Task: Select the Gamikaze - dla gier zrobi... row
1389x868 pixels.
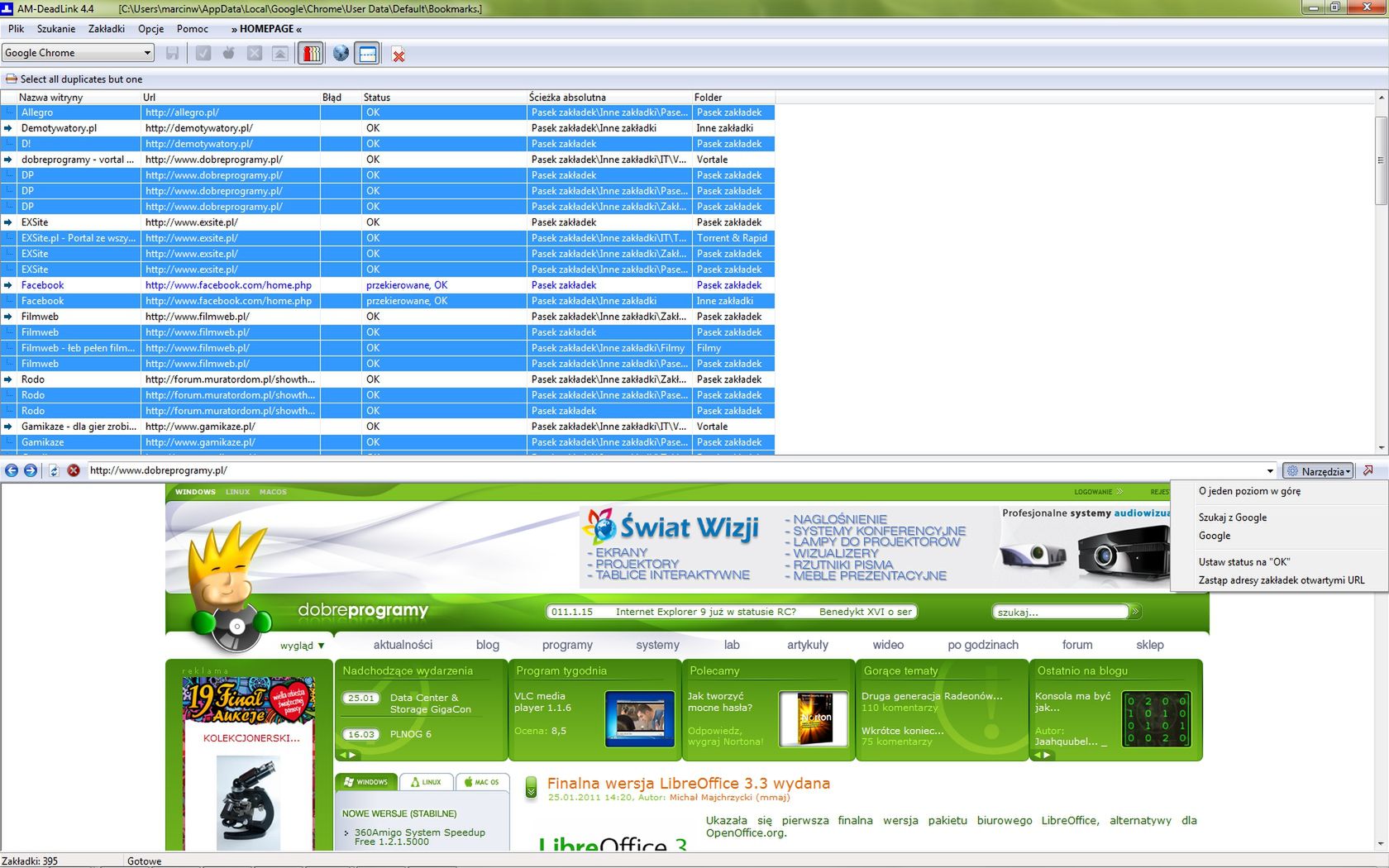Action: (388, 427)
